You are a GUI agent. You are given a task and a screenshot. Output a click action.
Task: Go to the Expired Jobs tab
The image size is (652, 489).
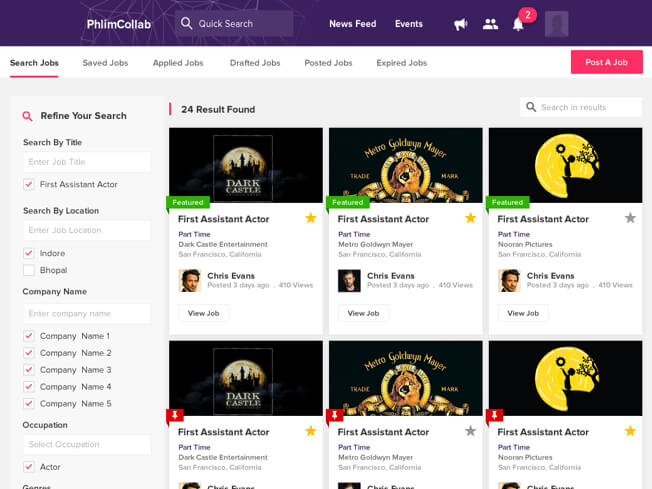pos(402,63)
